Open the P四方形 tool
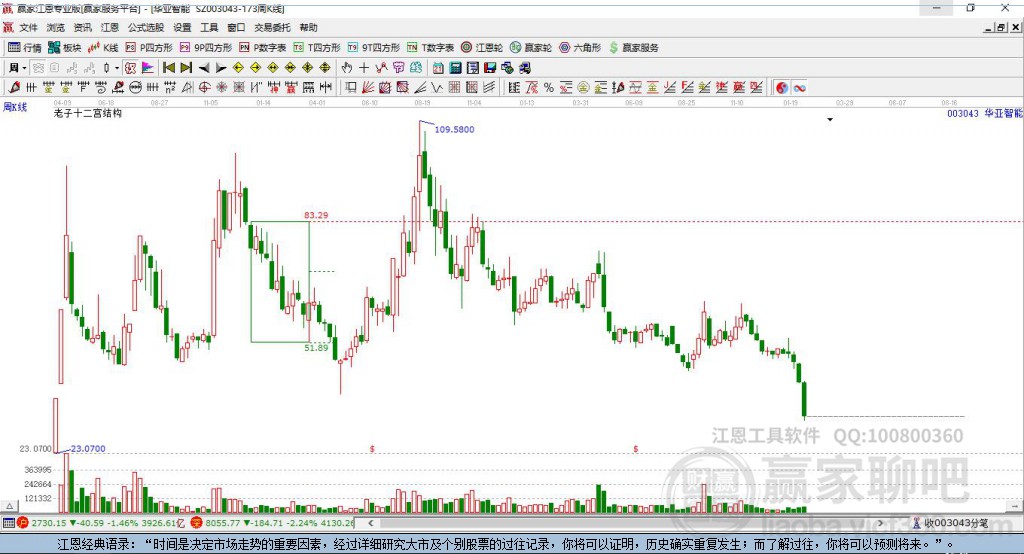 pyautogui.click(x=149, y=48)
